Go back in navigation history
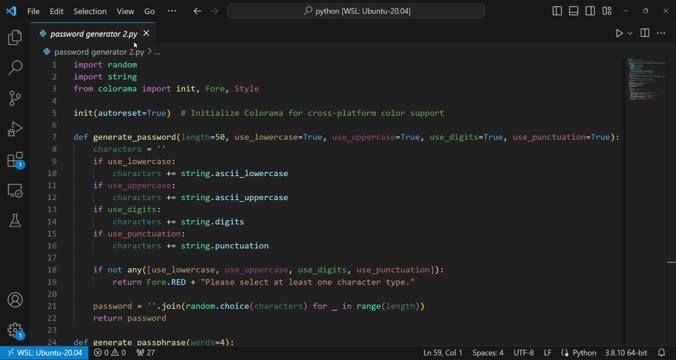The image size is (676, 360). click(x=197, y=11)
